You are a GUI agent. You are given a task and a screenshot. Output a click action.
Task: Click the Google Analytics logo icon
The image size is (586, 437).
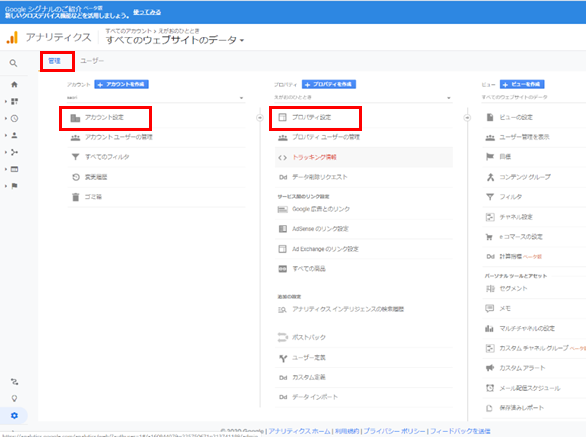pos(12,37)
